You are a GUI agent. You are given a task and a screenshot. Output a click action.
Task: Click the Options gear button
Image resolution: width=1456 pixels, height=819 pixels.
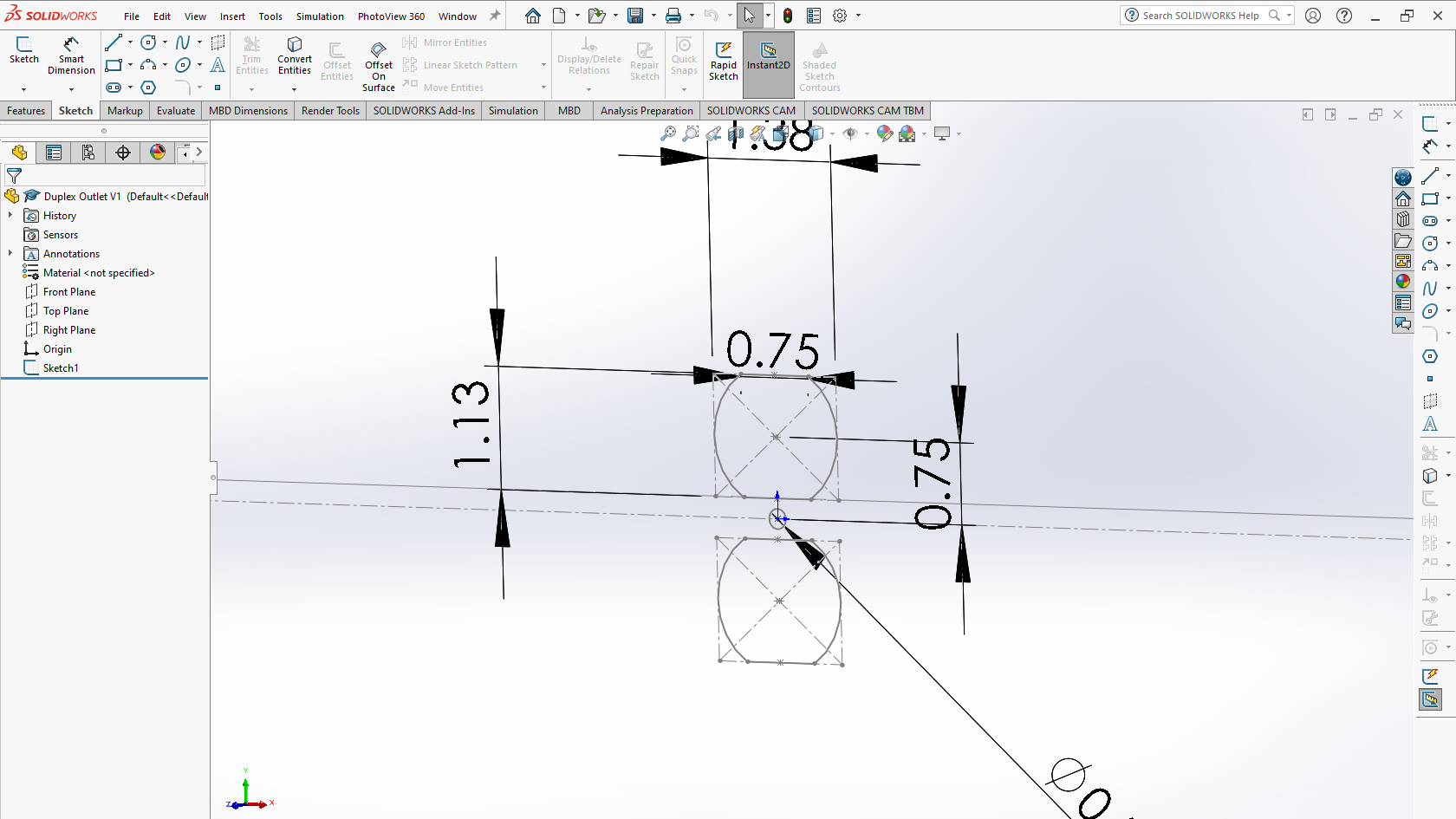(x=840, y=16)
